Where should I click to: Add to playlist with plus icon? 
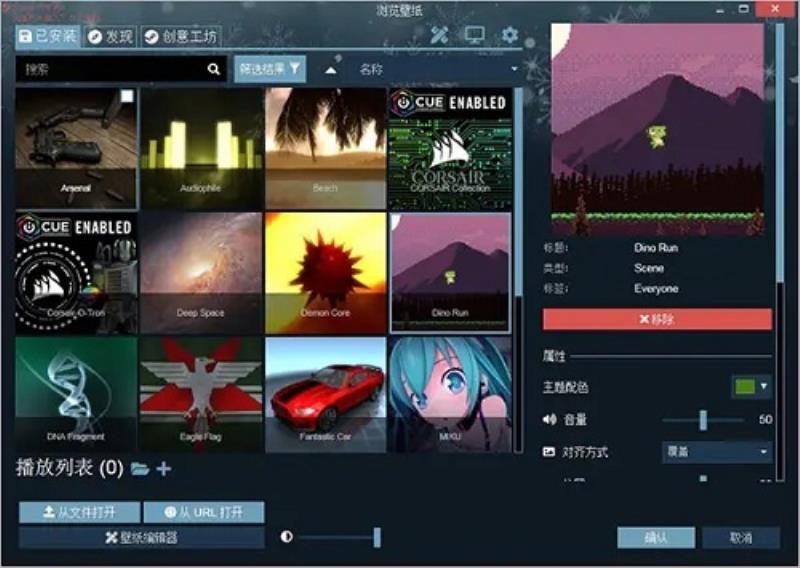coord(163,468)
